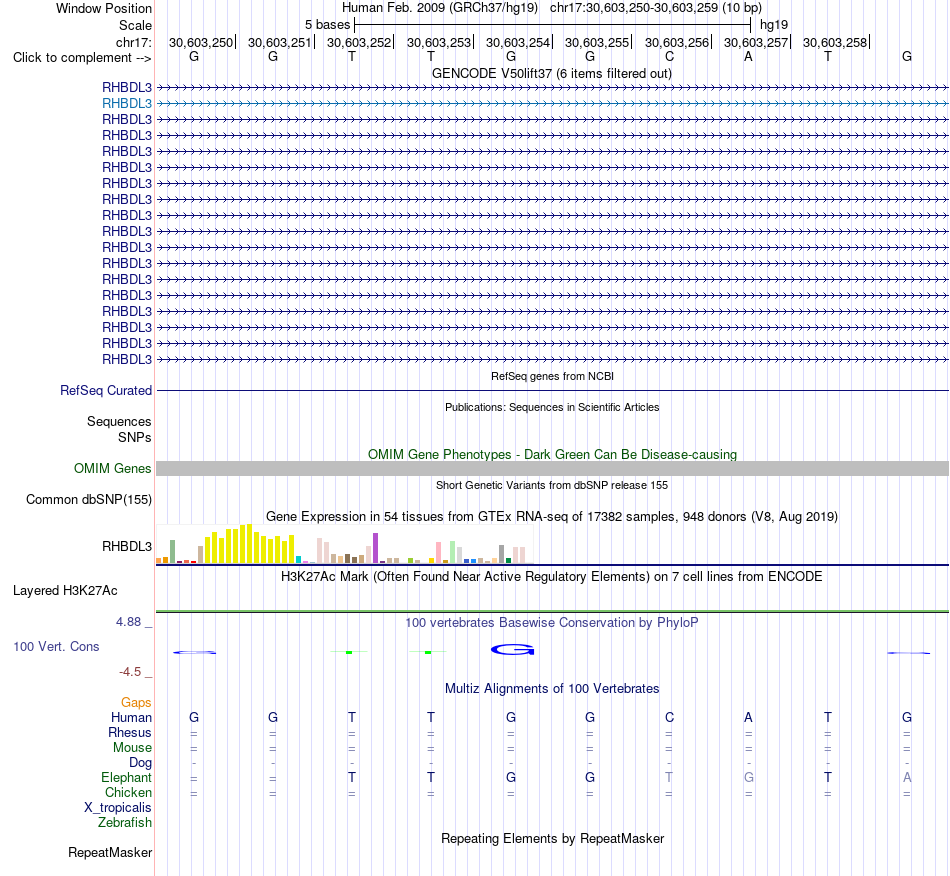Screen dimensions: 950x876
Task: Click the orange Gaps label
Action: pyautogui.click(x=136, y=703)
